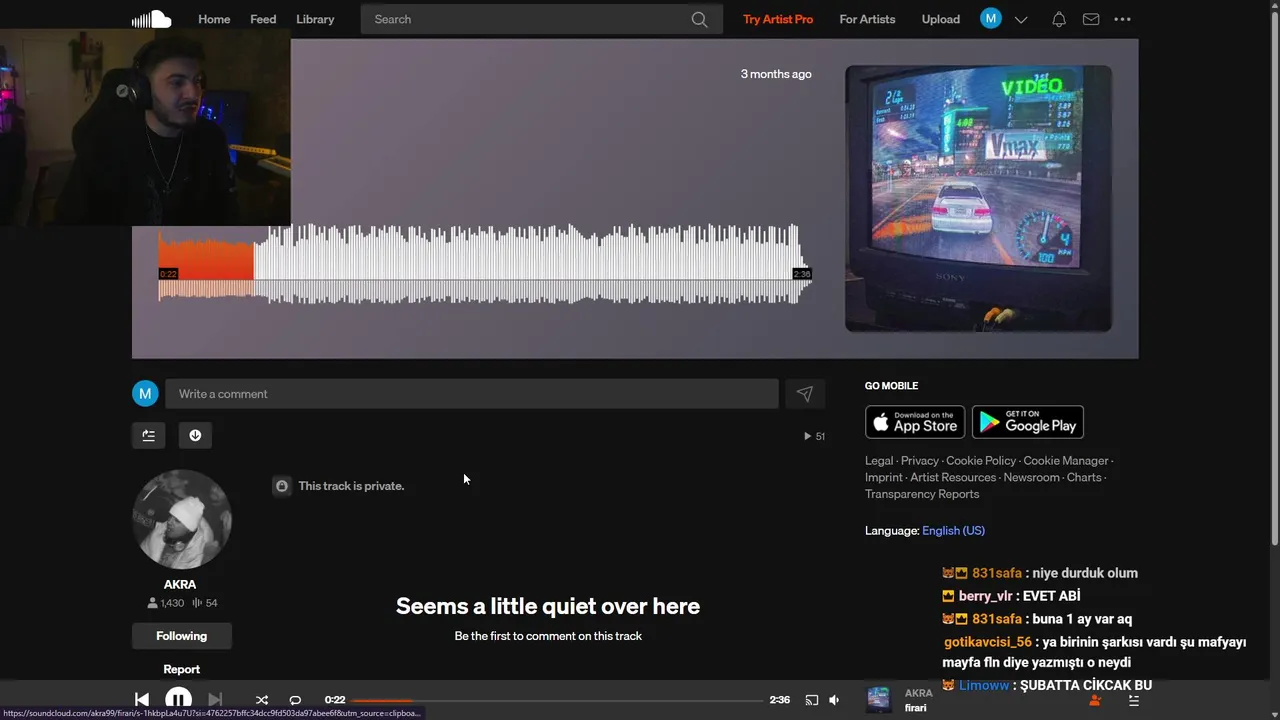The width and height of the screenshot is (1280, 720).
Task: Click the Write a comment field
Action: click(471, 394)
